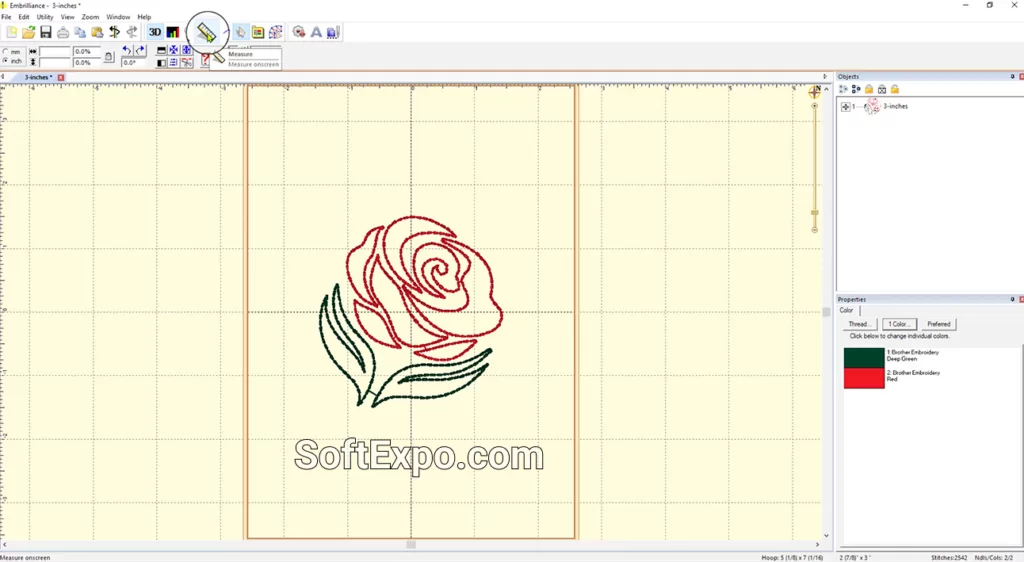Select the inch units radio button

[x=6, y=61]
